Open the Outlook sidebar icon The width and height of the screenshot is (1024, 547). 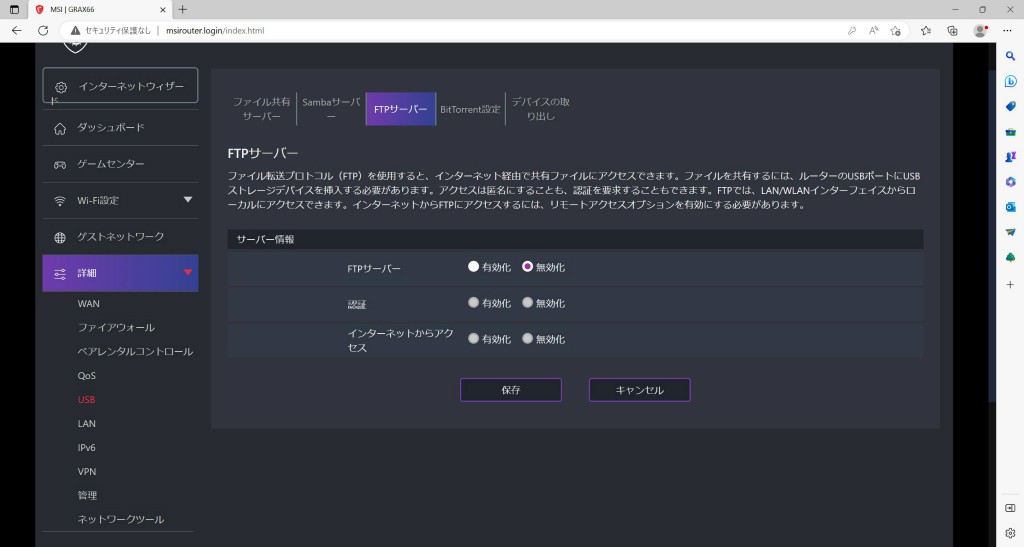point(1010,207)
